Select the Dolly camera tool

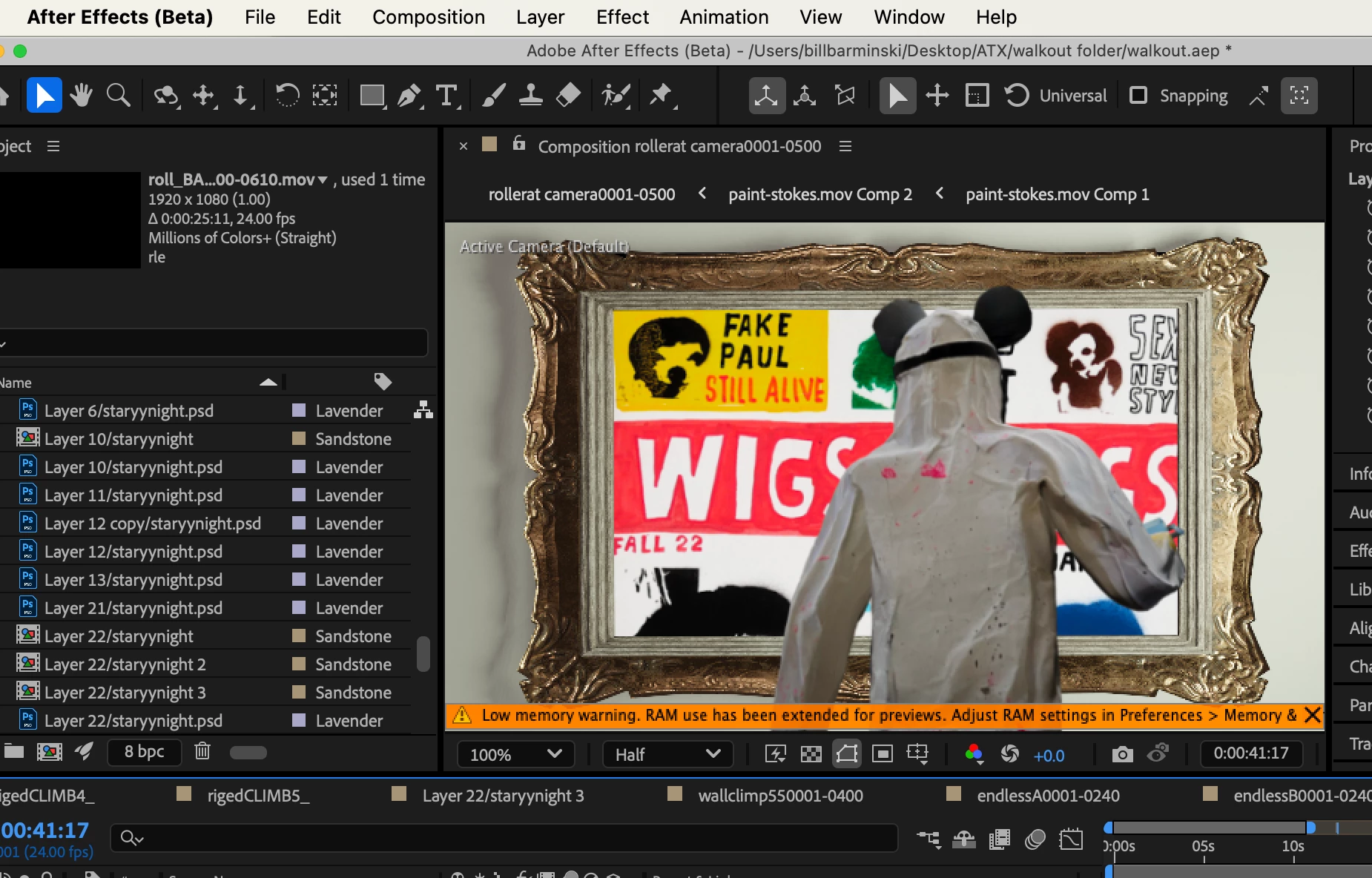tap(241, 96)
